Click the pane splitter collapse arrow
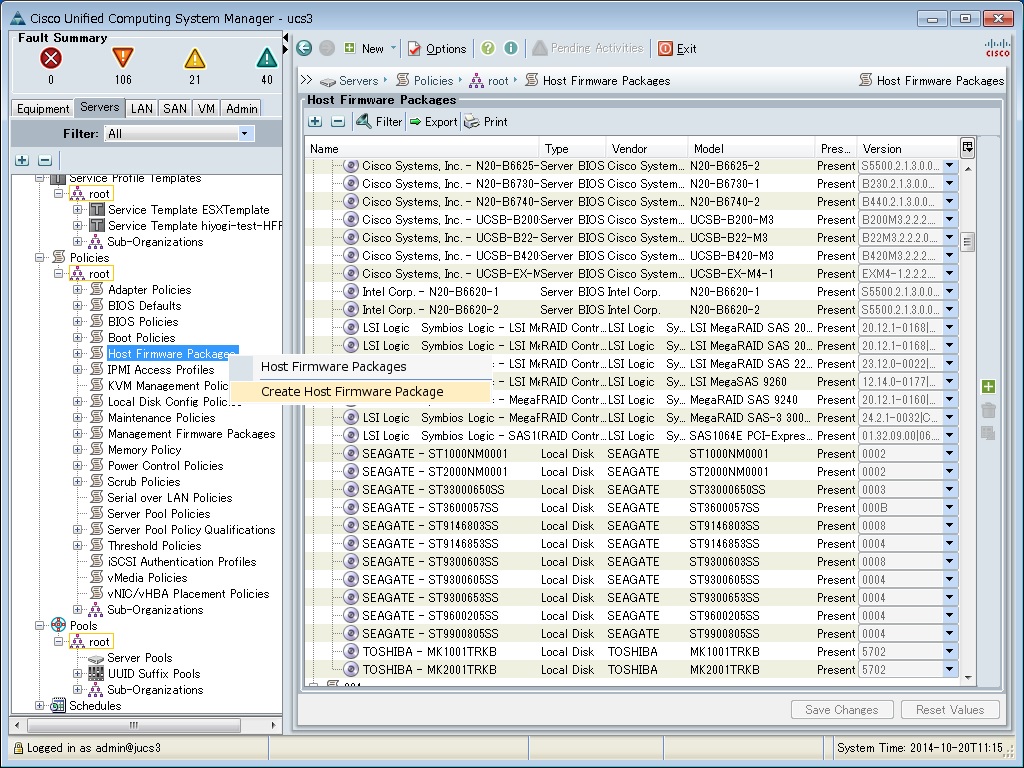This screenshot has height=768, width=1024. coord(286,39)
